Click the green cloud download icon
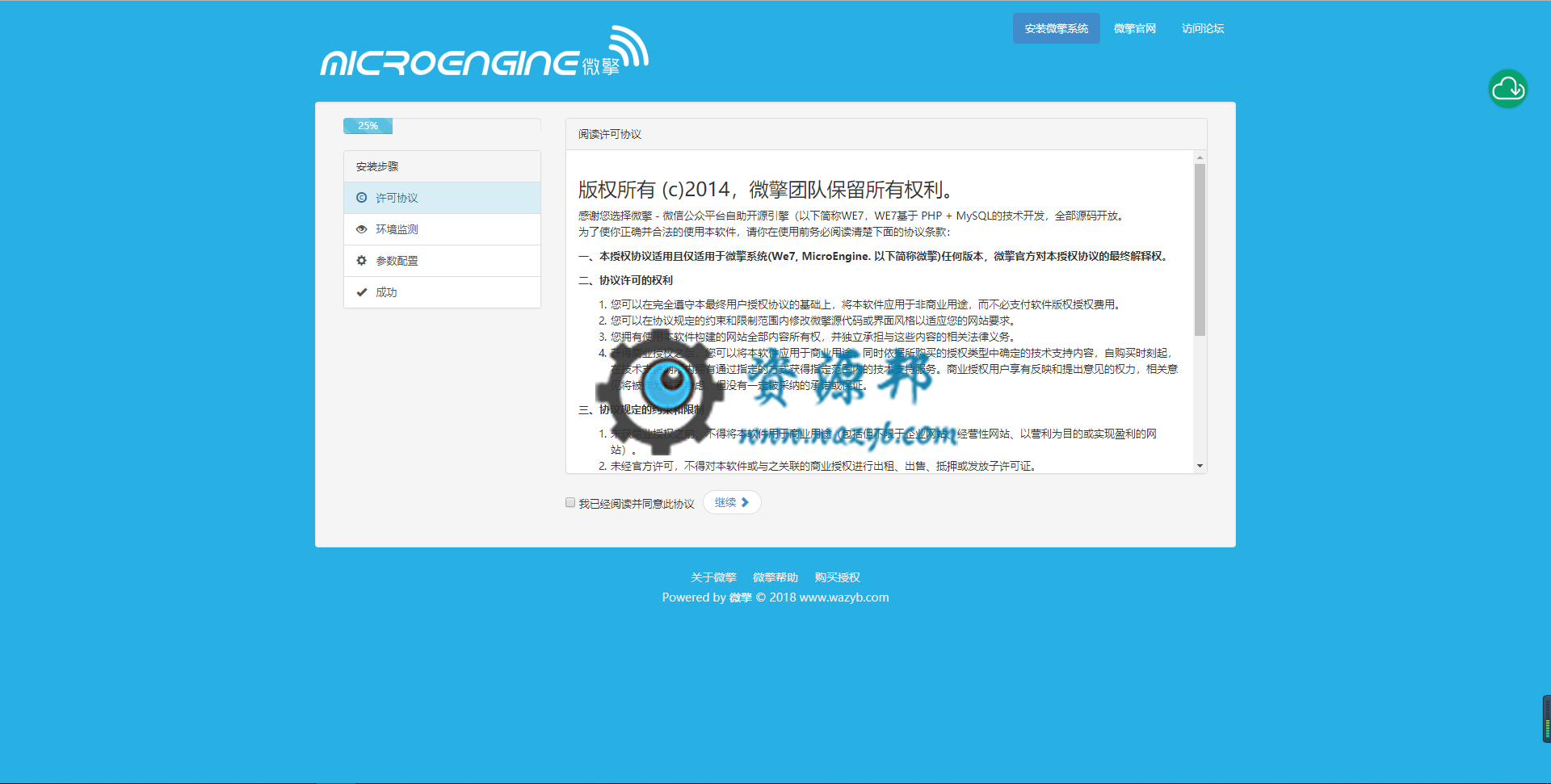This screenshot has width=1551, height=784. click(1507, 89)
